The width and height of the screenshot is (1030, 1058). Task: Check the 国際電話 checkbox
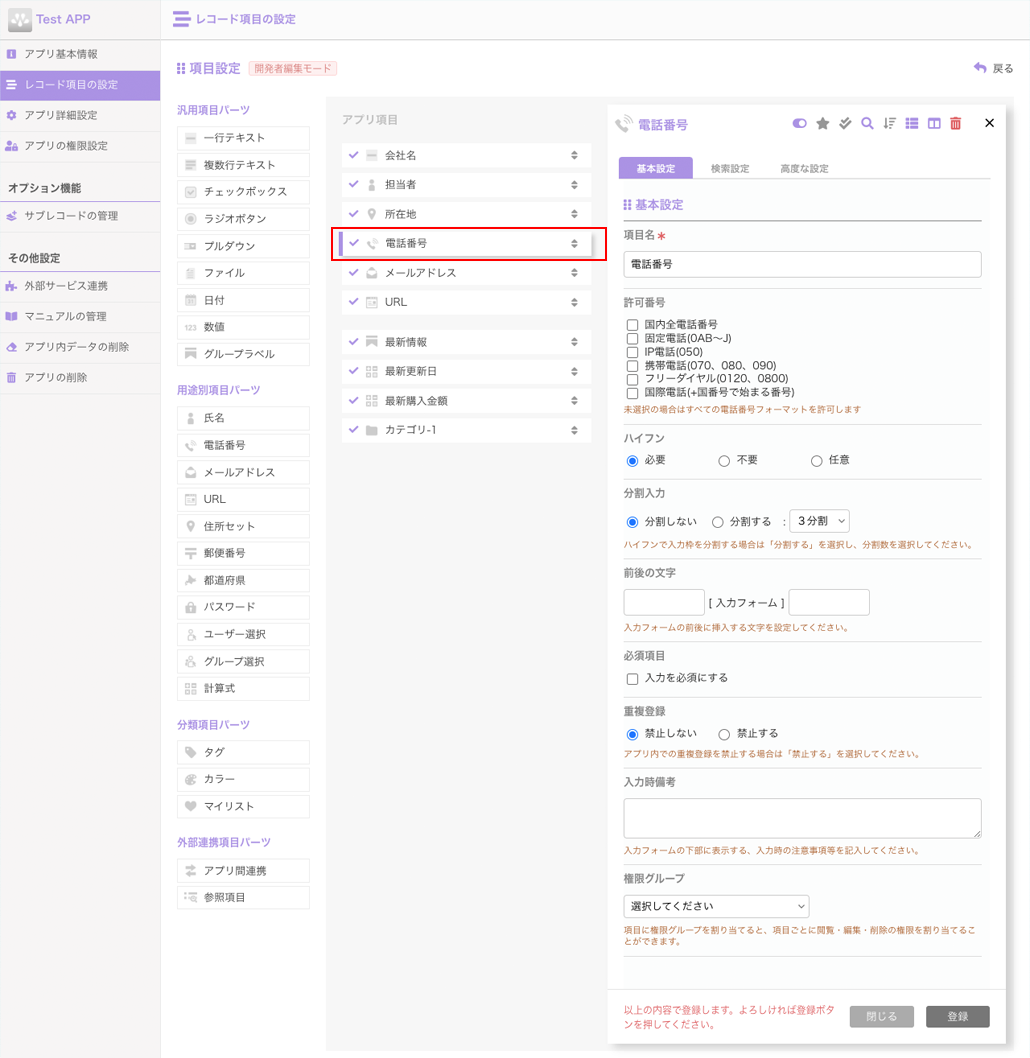[632, 393]
